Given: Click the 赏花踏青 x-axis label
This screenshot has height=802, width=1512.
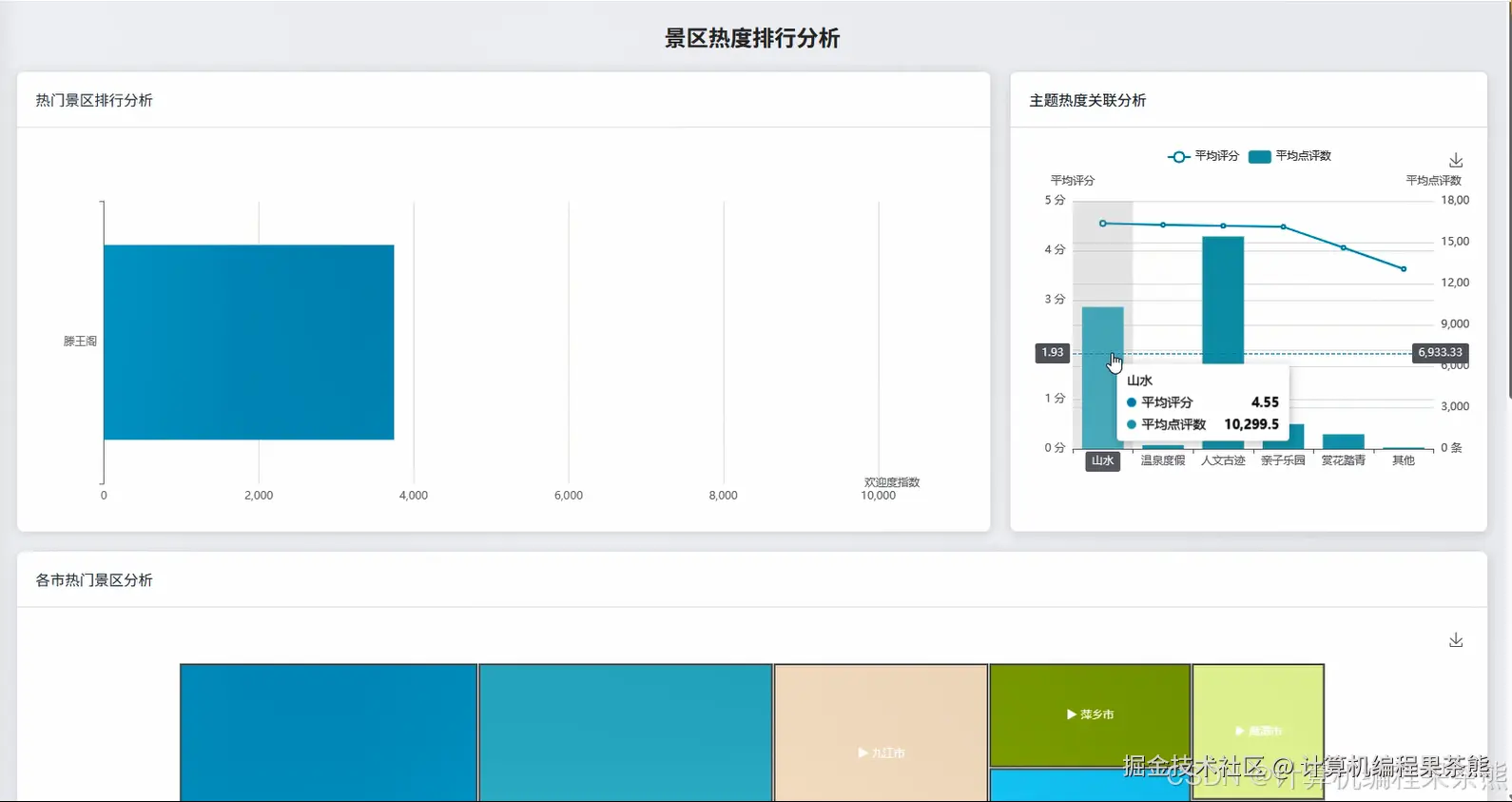Looking at the screenshot, I should (1343, 460).
